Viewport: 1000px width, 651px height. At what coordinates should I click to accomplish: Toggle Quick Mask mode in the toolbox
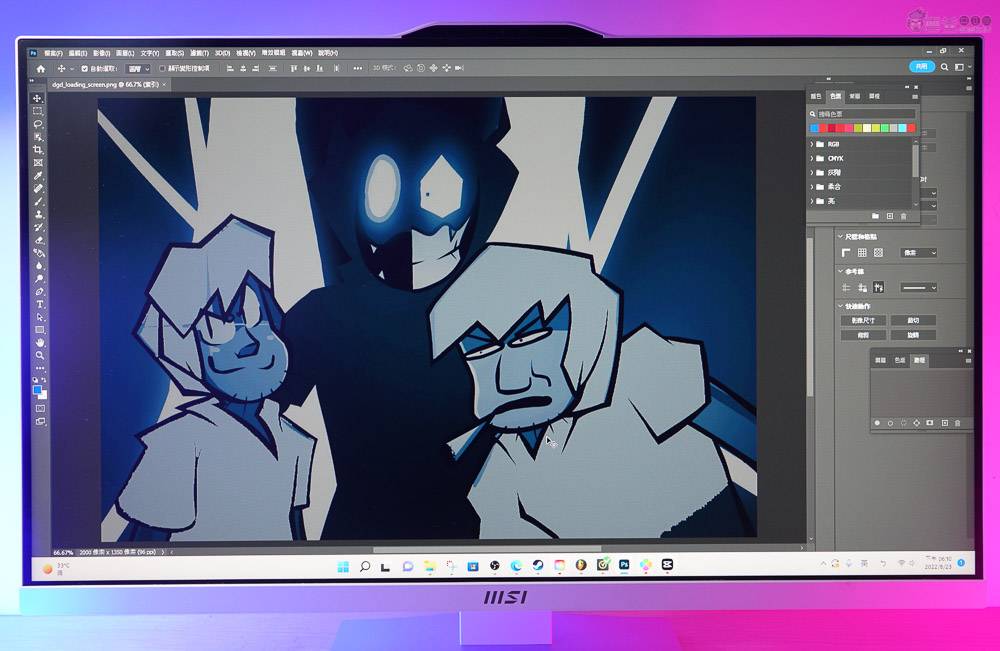pos(40,408)
